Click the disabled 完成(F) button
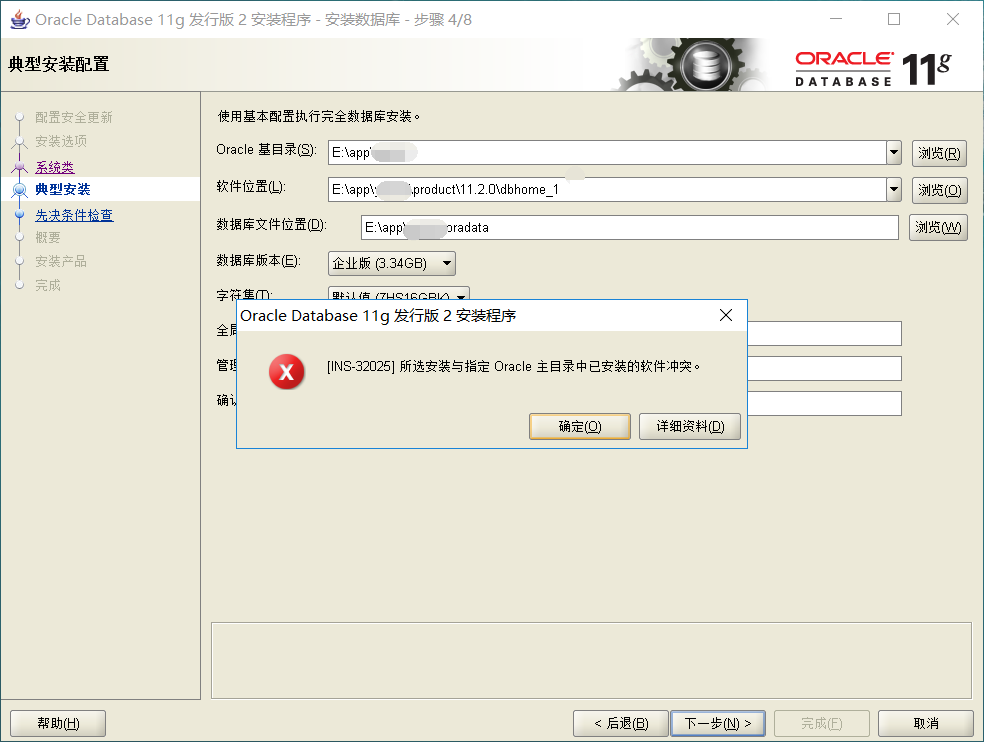 pos(821,723)
